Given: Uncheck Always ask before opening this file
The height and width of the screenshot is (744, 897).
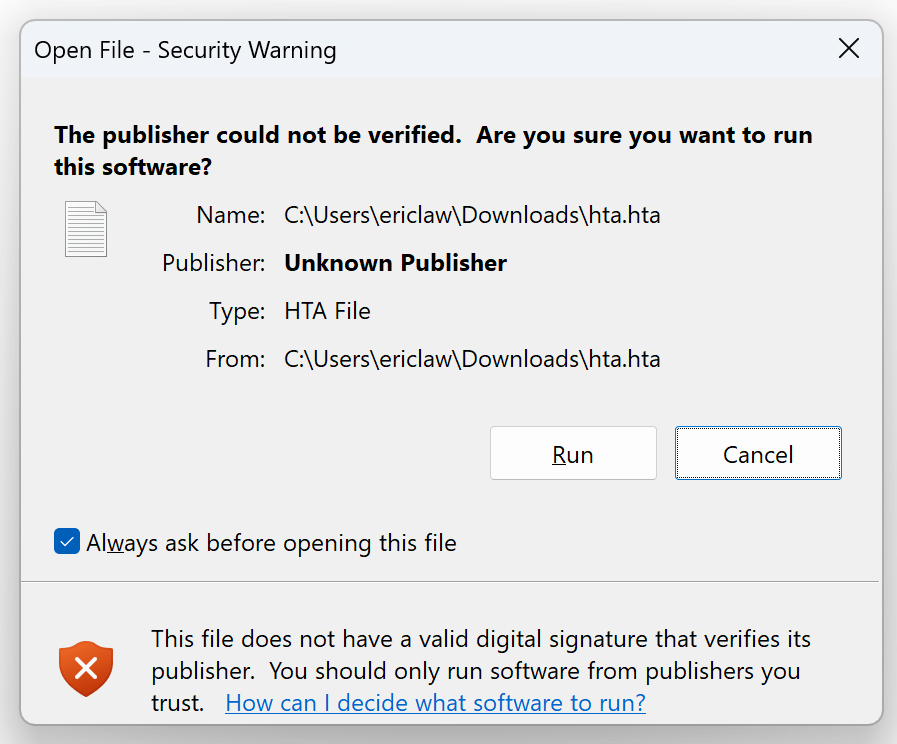Looking at the screenshot, I should [x=67, y=542].
